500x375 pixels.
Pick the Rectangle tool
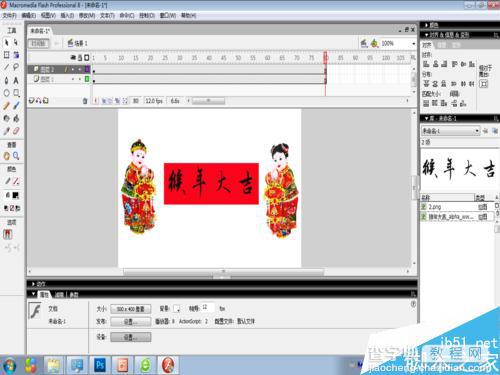[16, 93]
